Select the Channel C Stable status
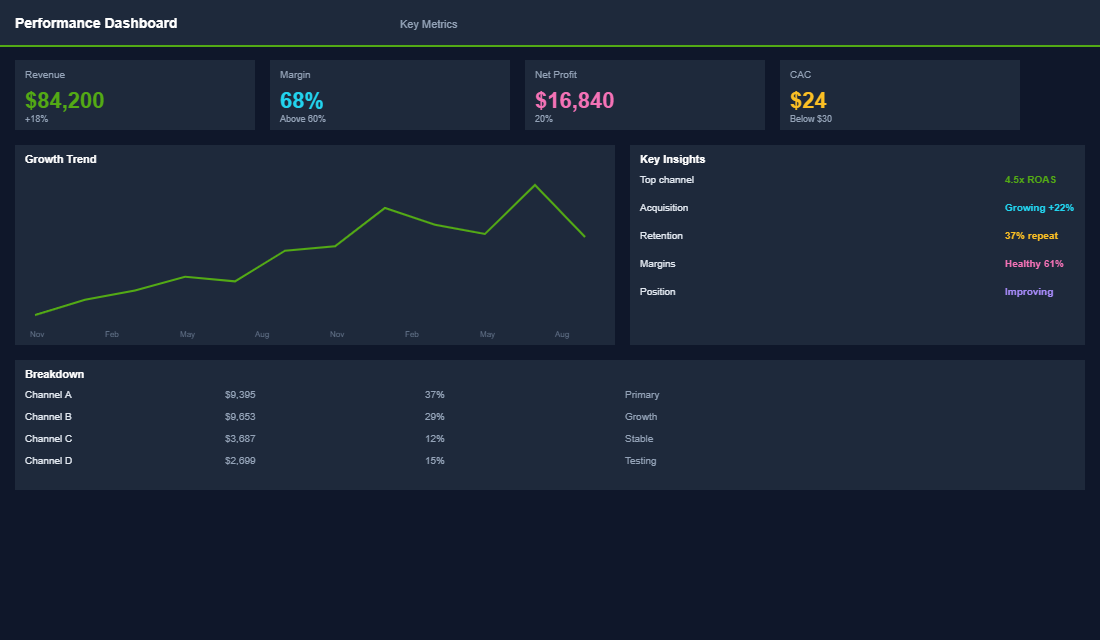1100x640 pixels. tap(639, 438)
